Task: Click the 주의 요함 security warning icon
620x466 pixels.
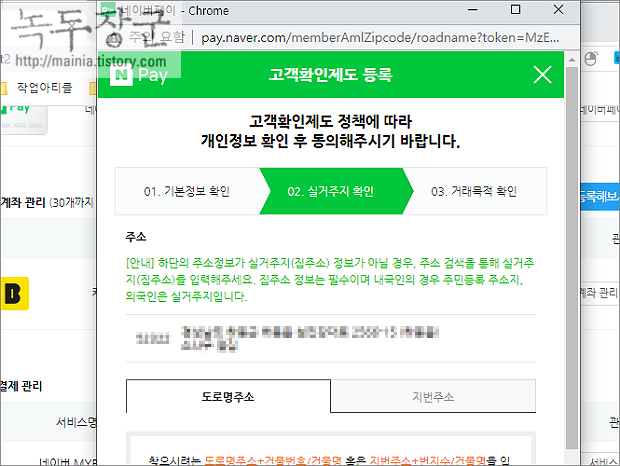Action: [114, 38]
